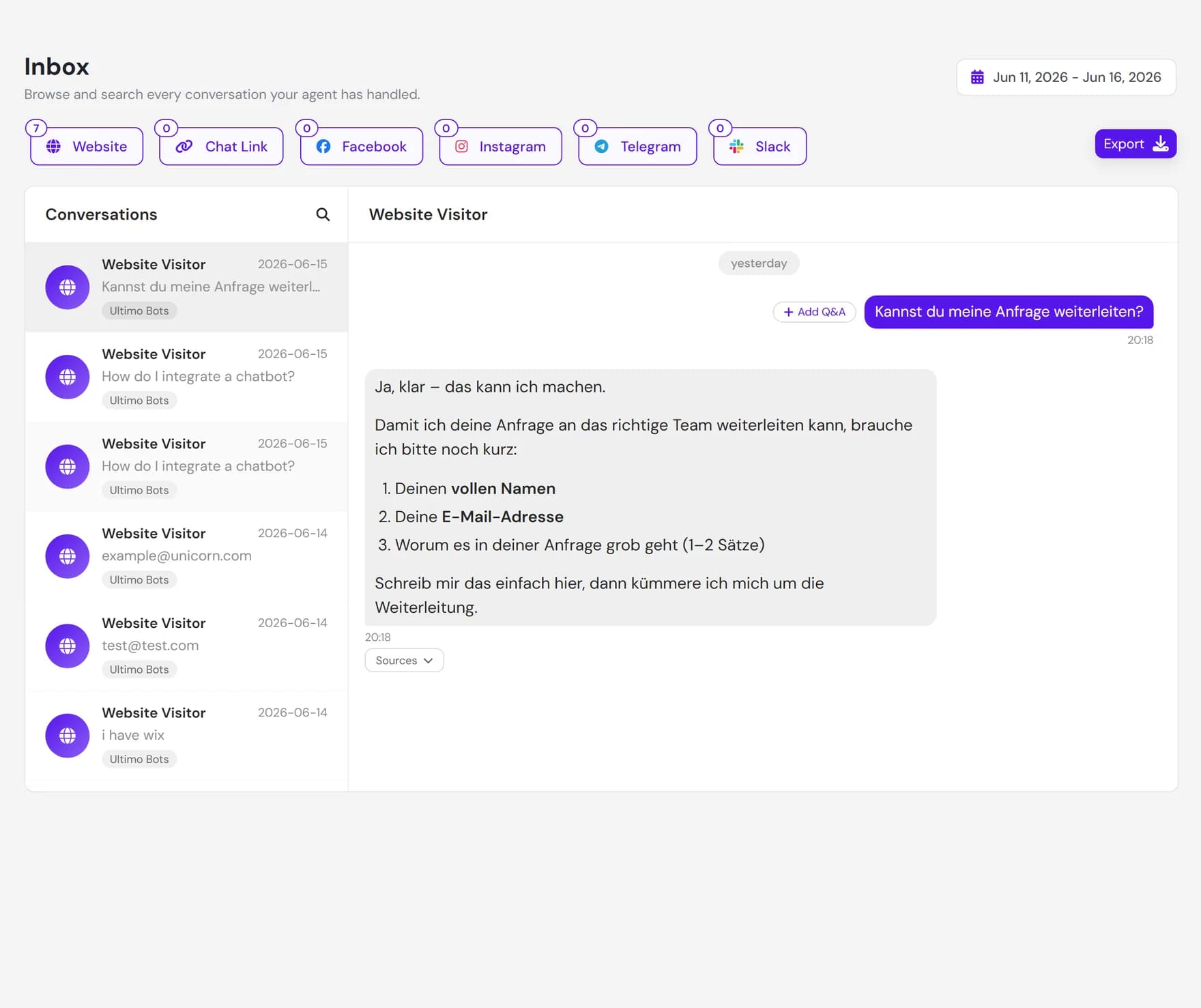Click the Website Visitor chat header title
1201x1008 pixels.
(428, 214)
